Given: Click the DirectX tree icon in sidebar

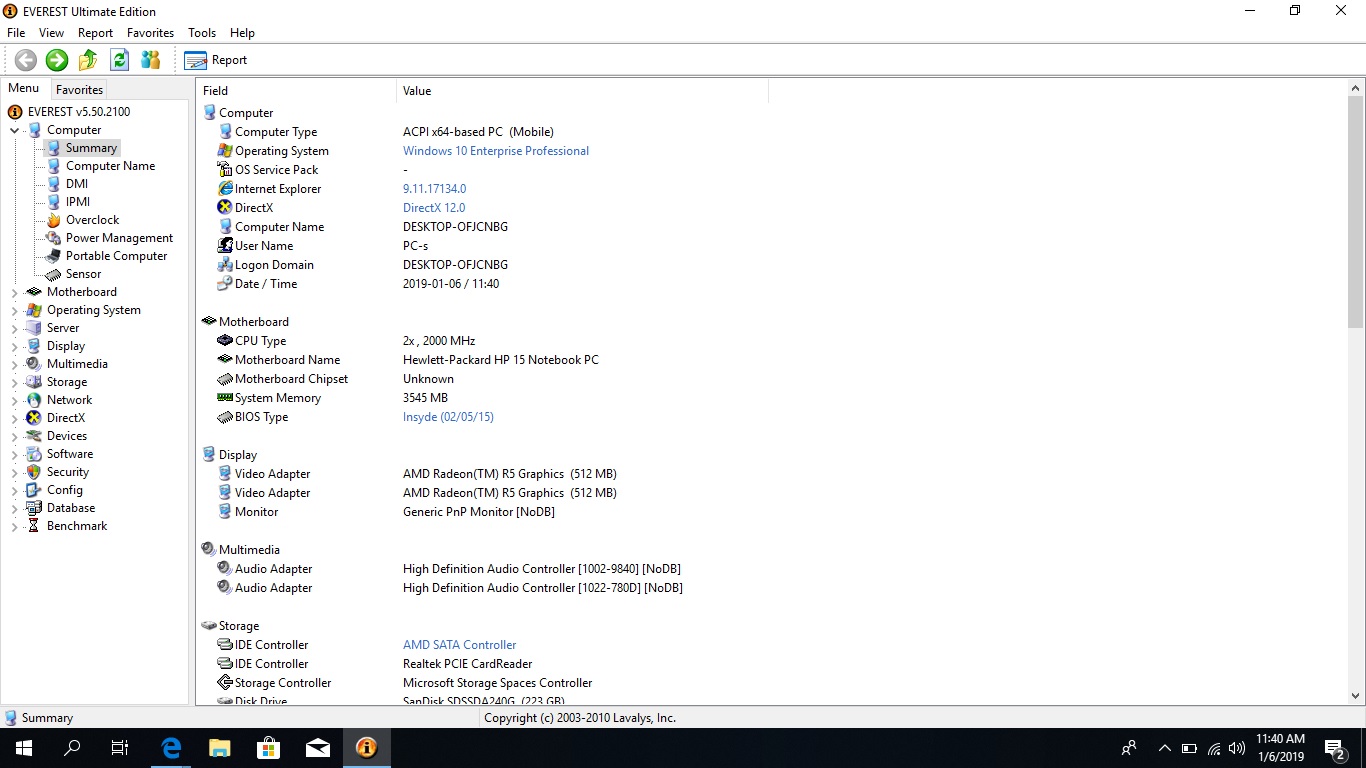Looking at the screenshot, I should click(34, 418).
